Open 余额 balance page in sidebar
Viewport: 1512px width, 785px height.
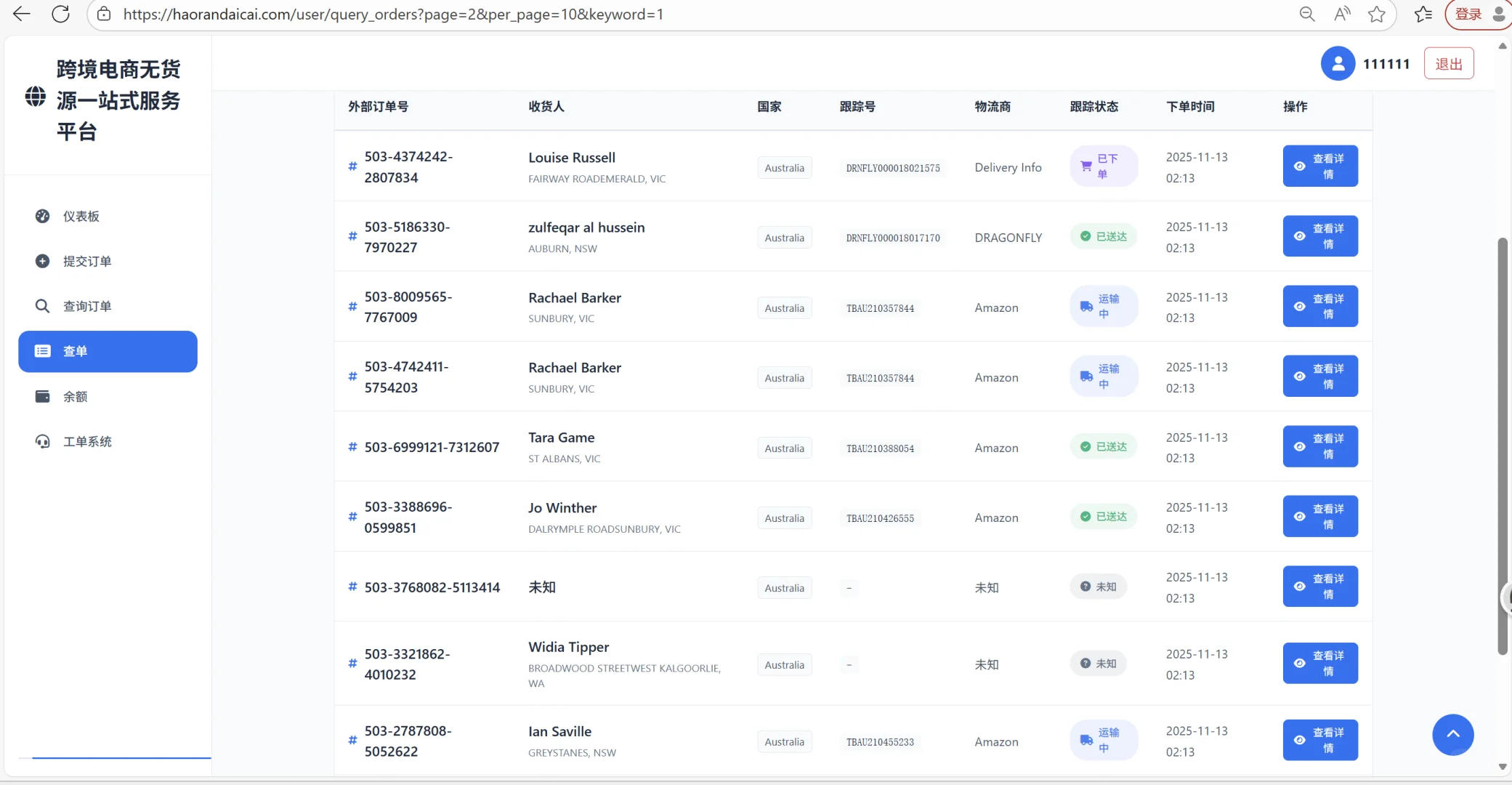coord(75,397)
